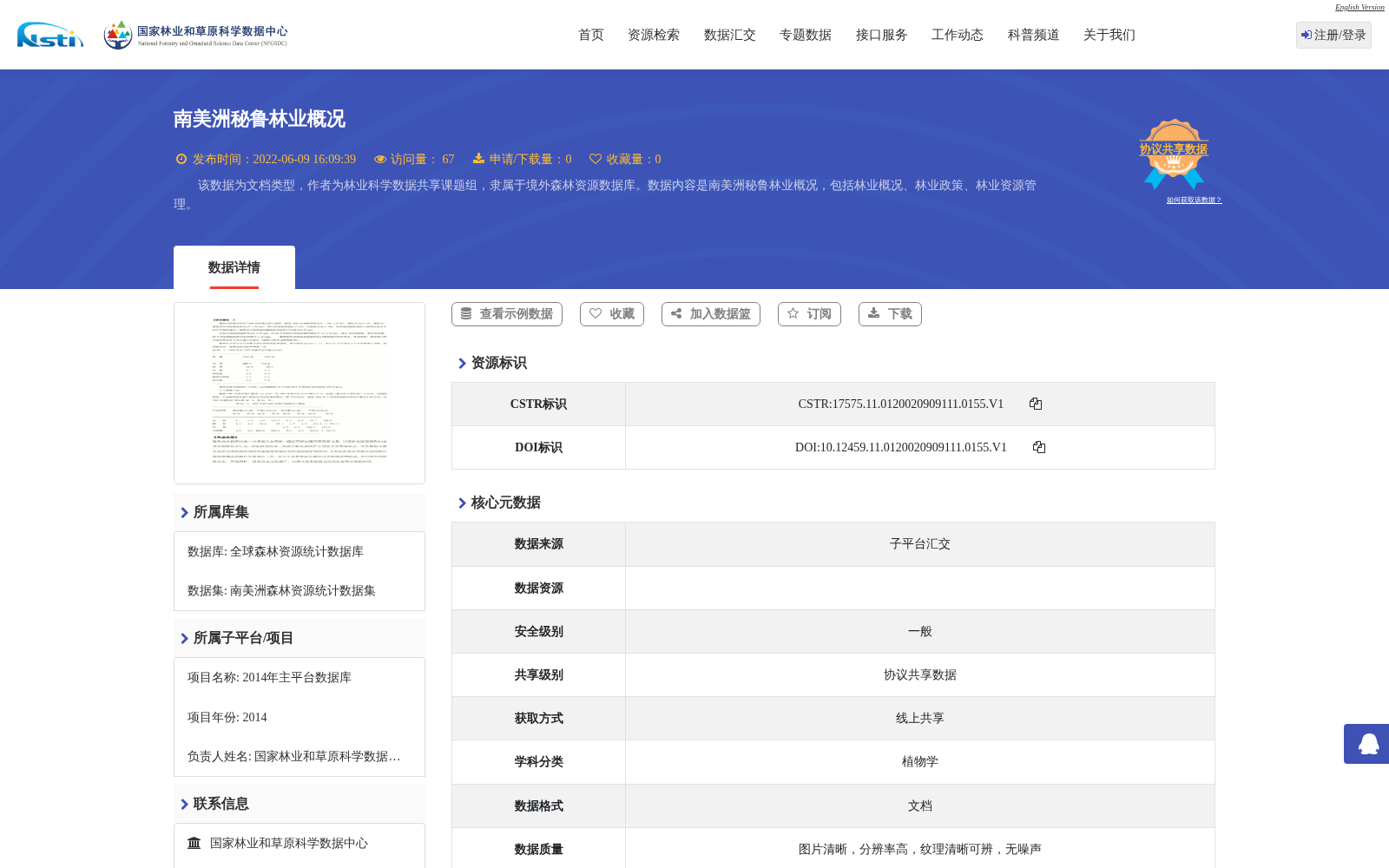Click the 安全级别 row label
The width and height of the screenshot is (1389, 868).
point(538,631)
